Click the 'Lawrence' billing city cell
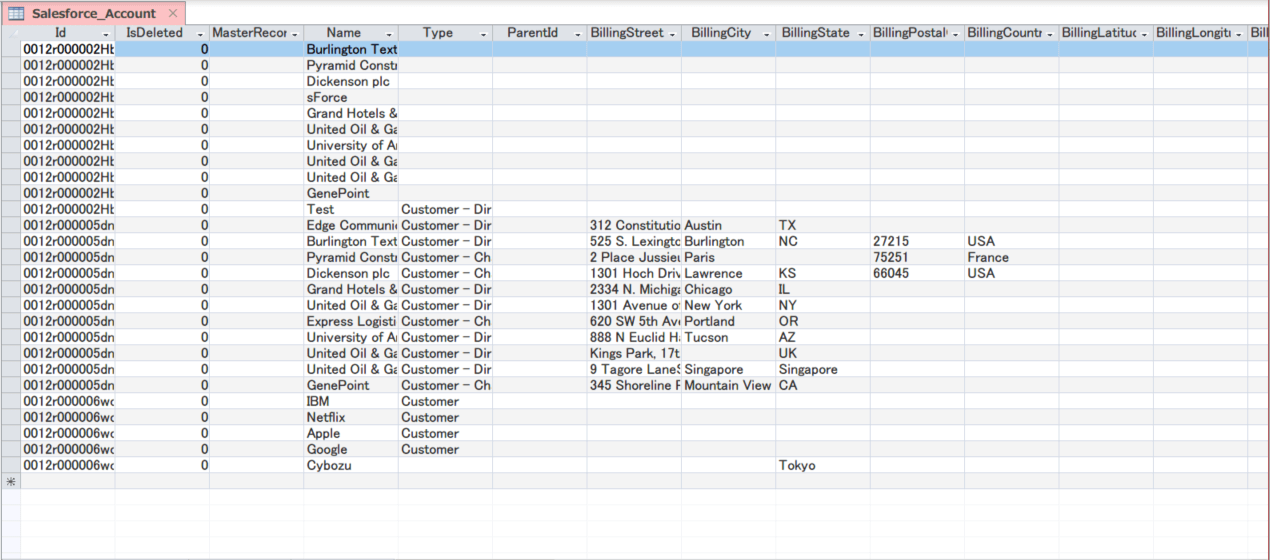Screen dimensions: 1270x560 click(728, 273)
